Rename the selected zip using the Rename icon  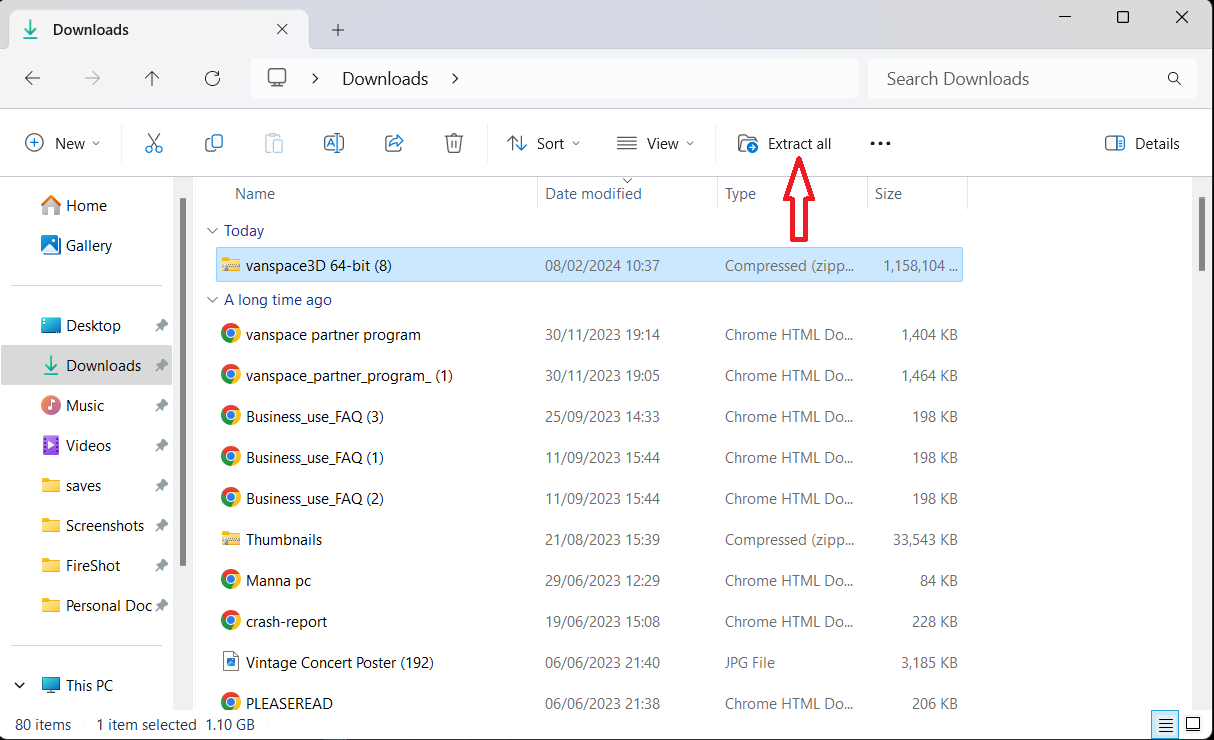pyautogui.click(x=334, y=143)
